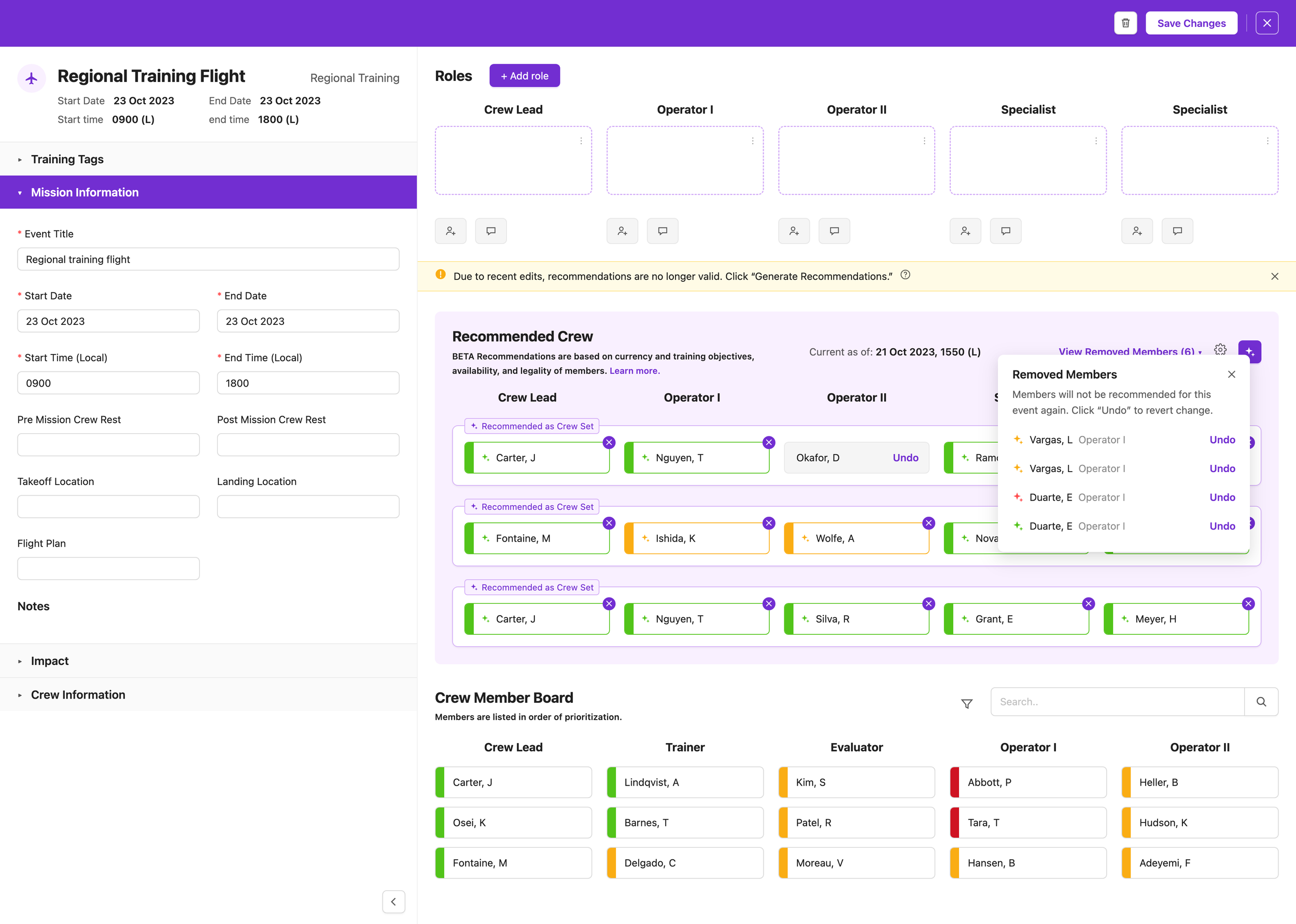Screen dimensions: 1296x924
Task: Click filter icon on Crew Member Board
Action: click(x=967, y=704)
